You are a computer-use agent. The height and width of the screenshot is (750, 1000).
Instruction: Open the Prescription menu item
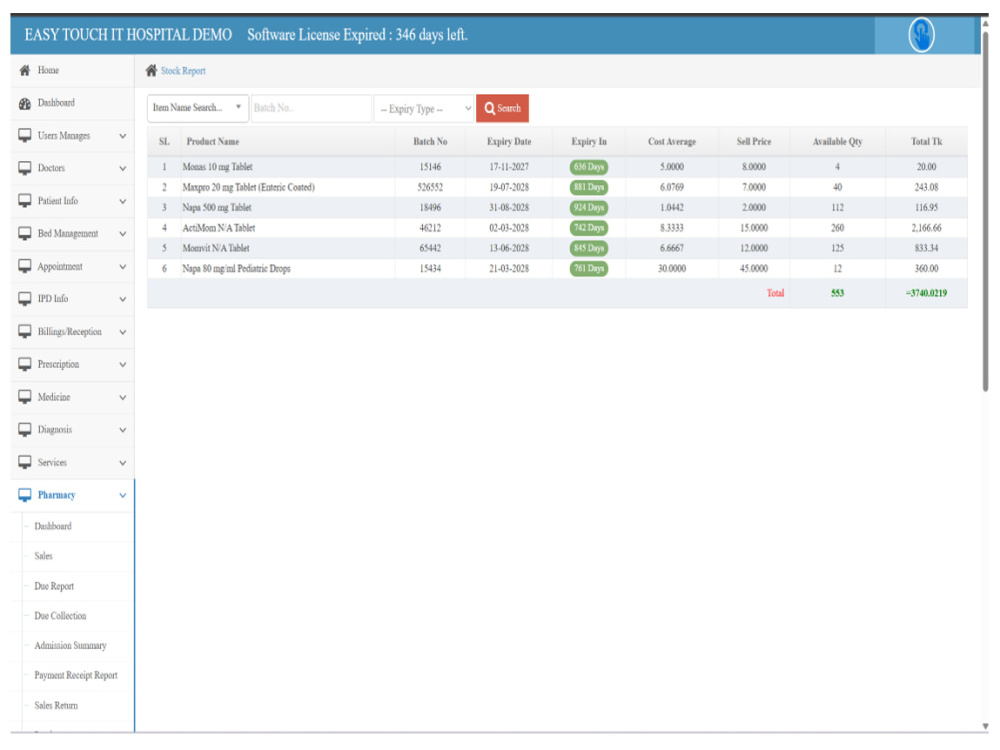[x=73, y=364]
